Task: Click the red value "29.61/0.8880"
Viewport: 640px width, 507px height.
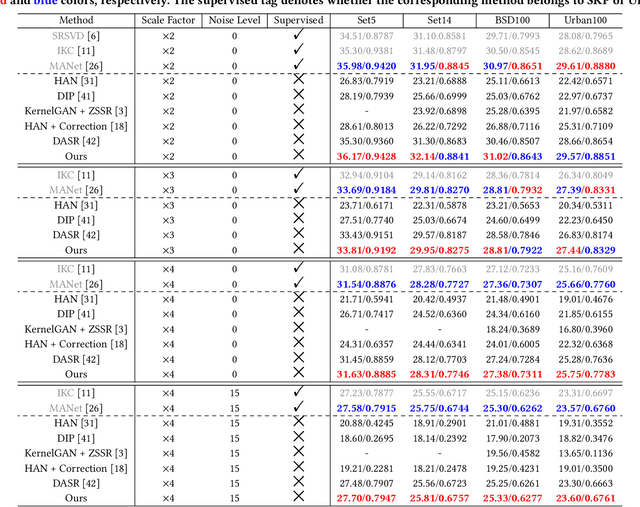Action: 585,66
